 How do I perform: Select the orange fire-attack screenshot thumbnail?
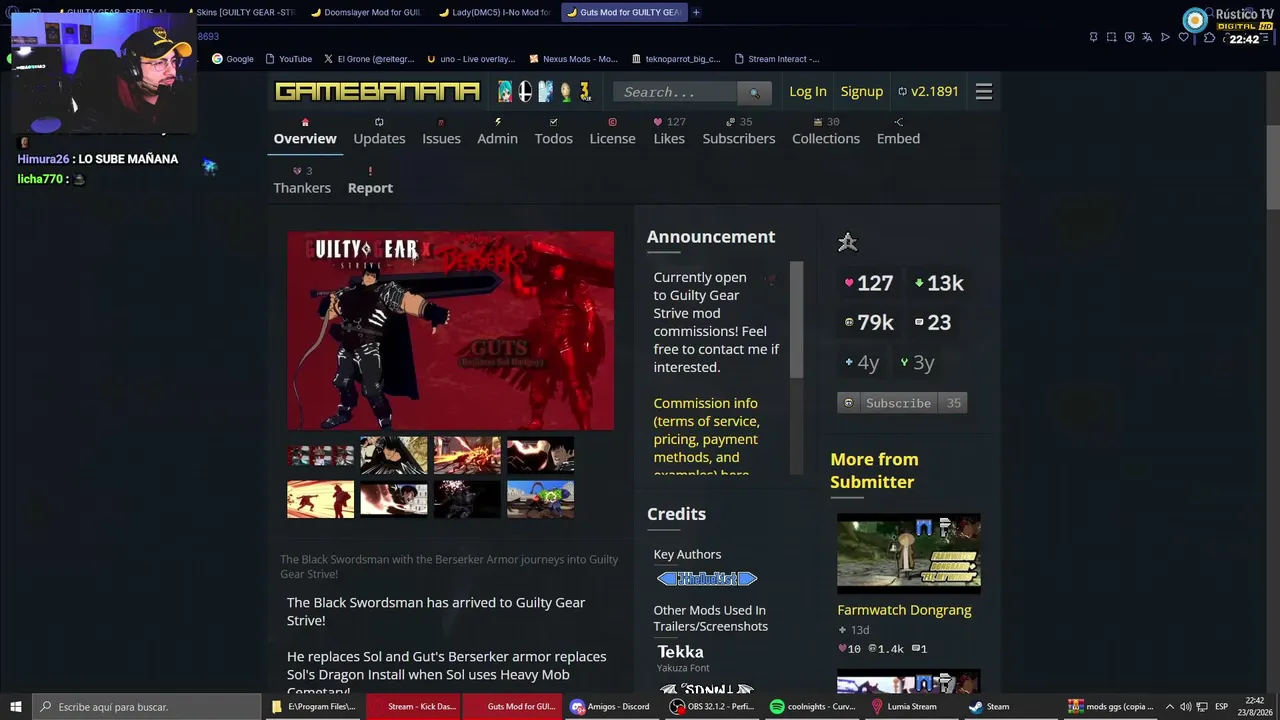(x=467, y=456)
